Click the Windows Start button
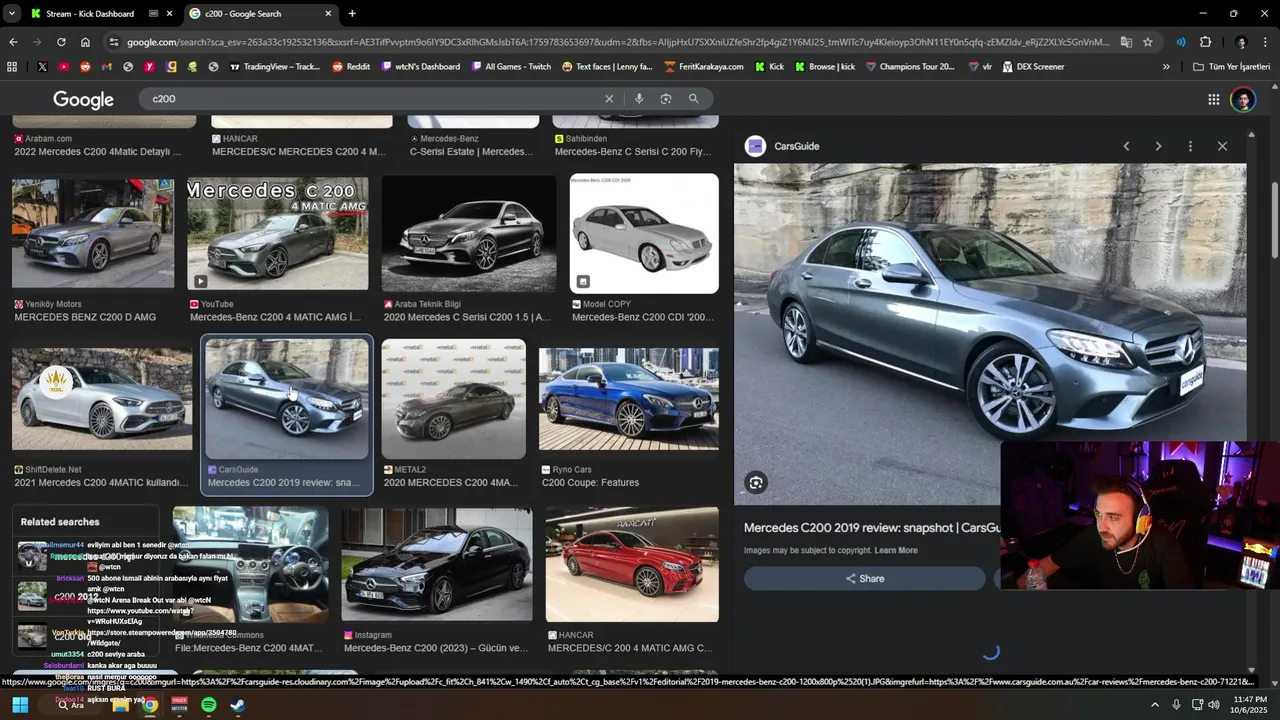The image size is (1280, 720). tap(20, 705)
